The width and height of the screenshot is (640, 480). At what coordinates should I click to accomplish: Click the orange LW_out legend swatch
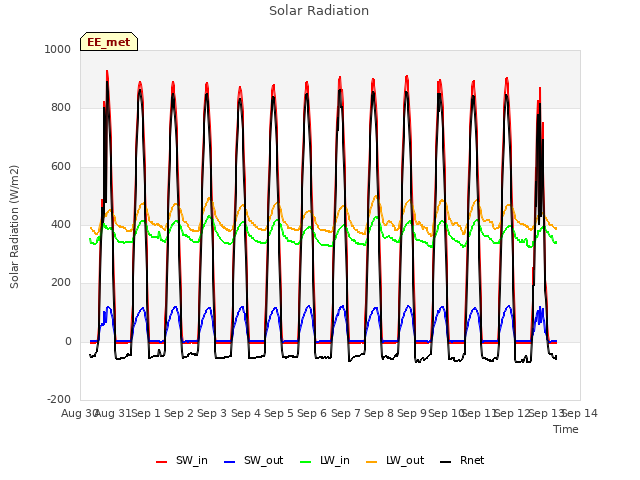pyautogui.click(x=372, y=462)
